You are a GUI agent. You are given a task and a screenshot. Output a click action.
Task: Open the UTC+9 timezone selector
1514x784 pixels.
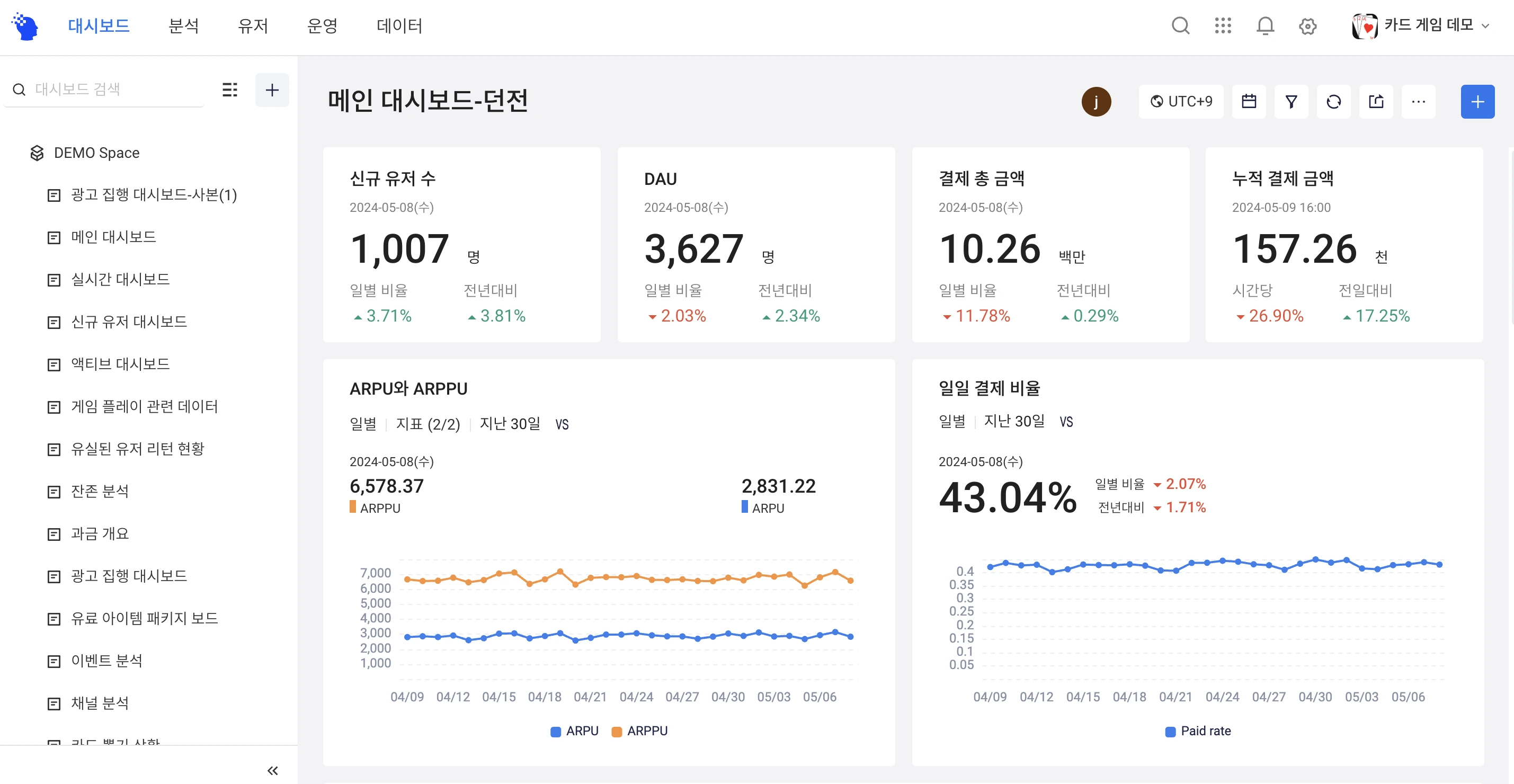tap(1181, 102)
